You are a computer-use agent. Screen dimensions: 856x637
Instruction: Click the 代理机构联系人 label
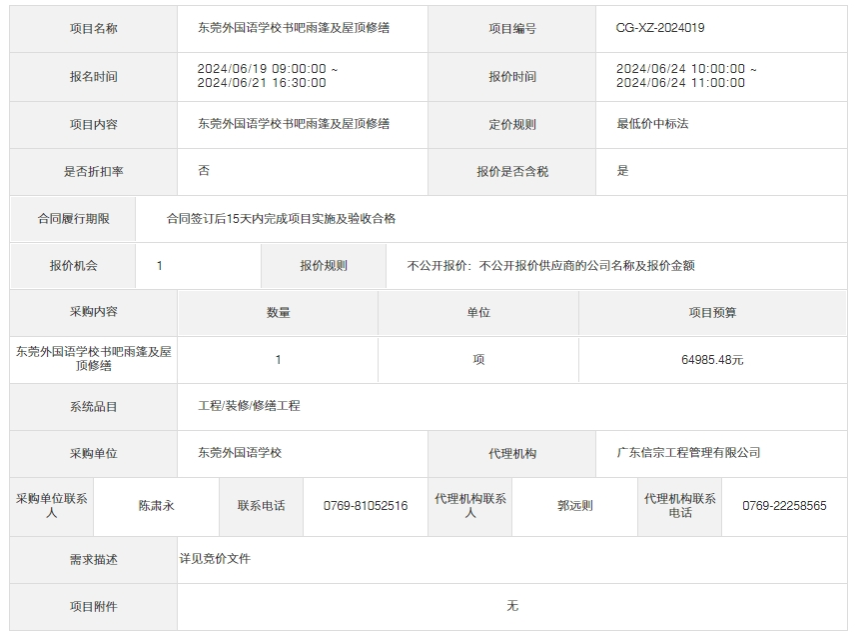point(470,506)
